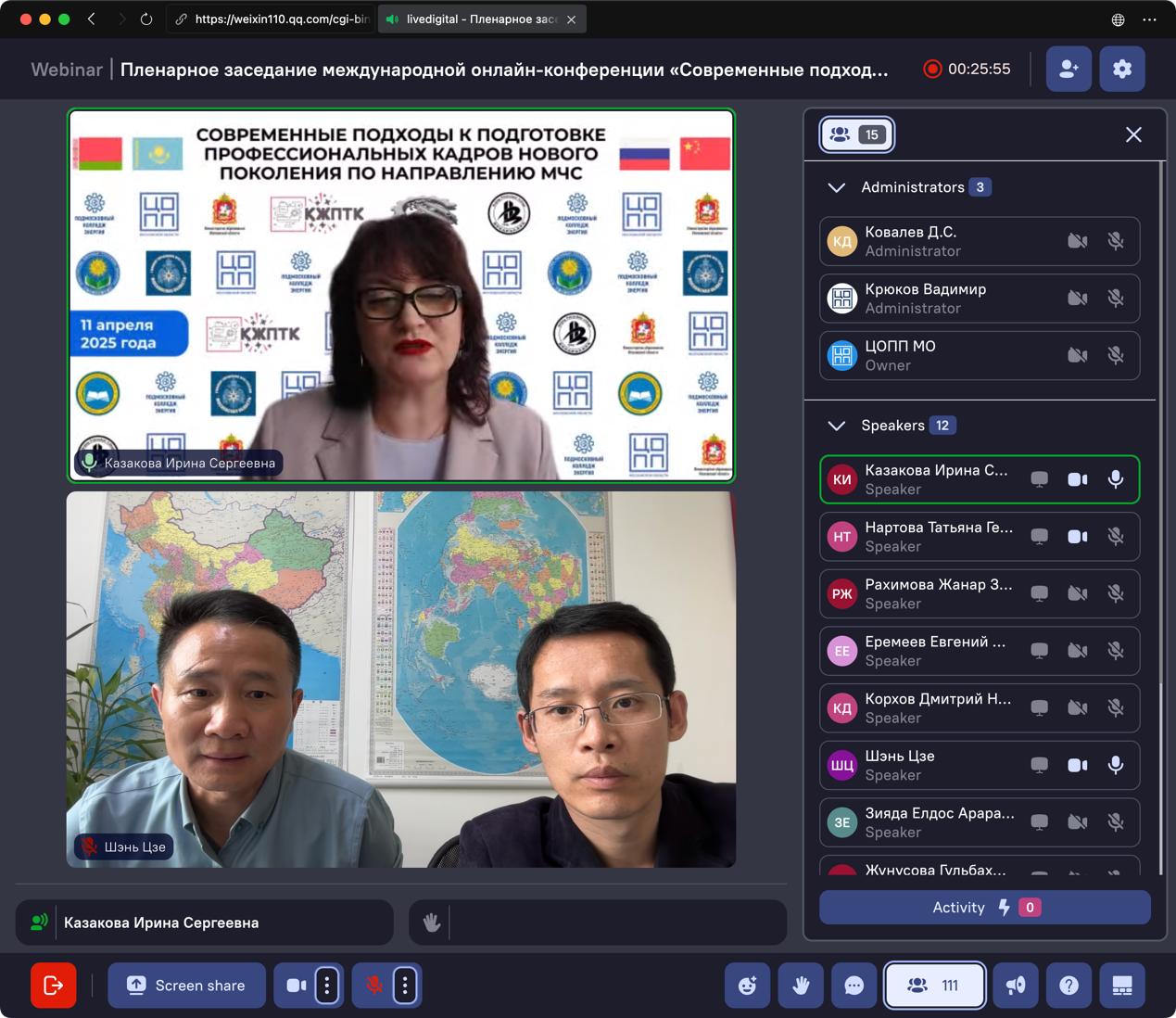Click the Screen share button
Screen dimensions: 1176x1018
tap(186, 985)
